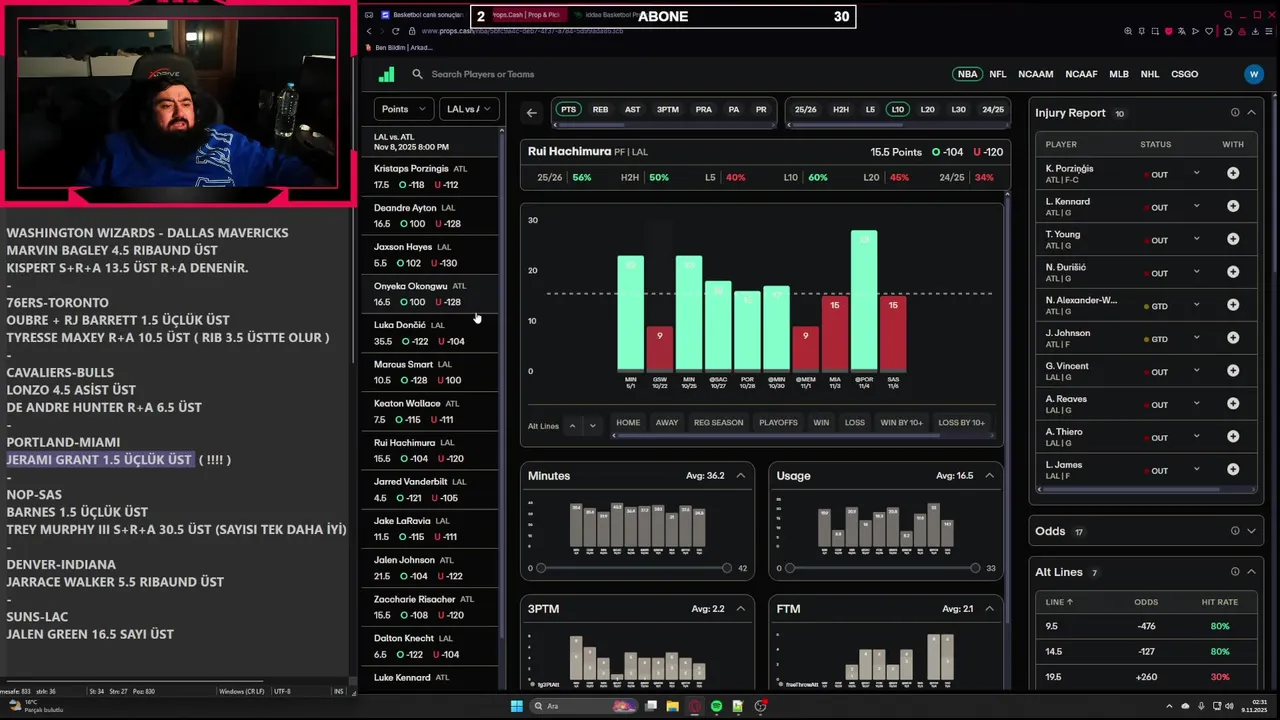1280x720 pixels.
Task: Add L. Kennard with plus icon
Action: point(1233,207)
